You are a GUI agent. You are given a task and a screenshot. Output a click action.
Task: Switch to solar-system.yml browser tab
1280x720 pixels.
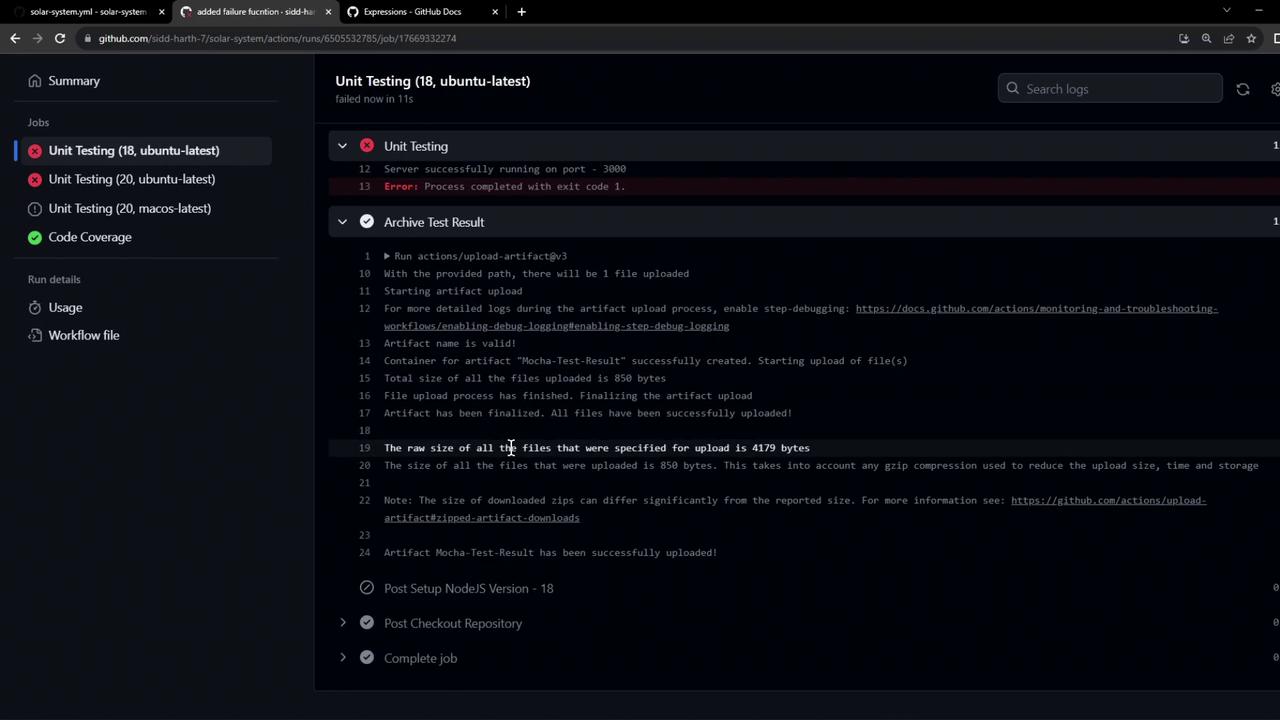click(x=88, y=12)
